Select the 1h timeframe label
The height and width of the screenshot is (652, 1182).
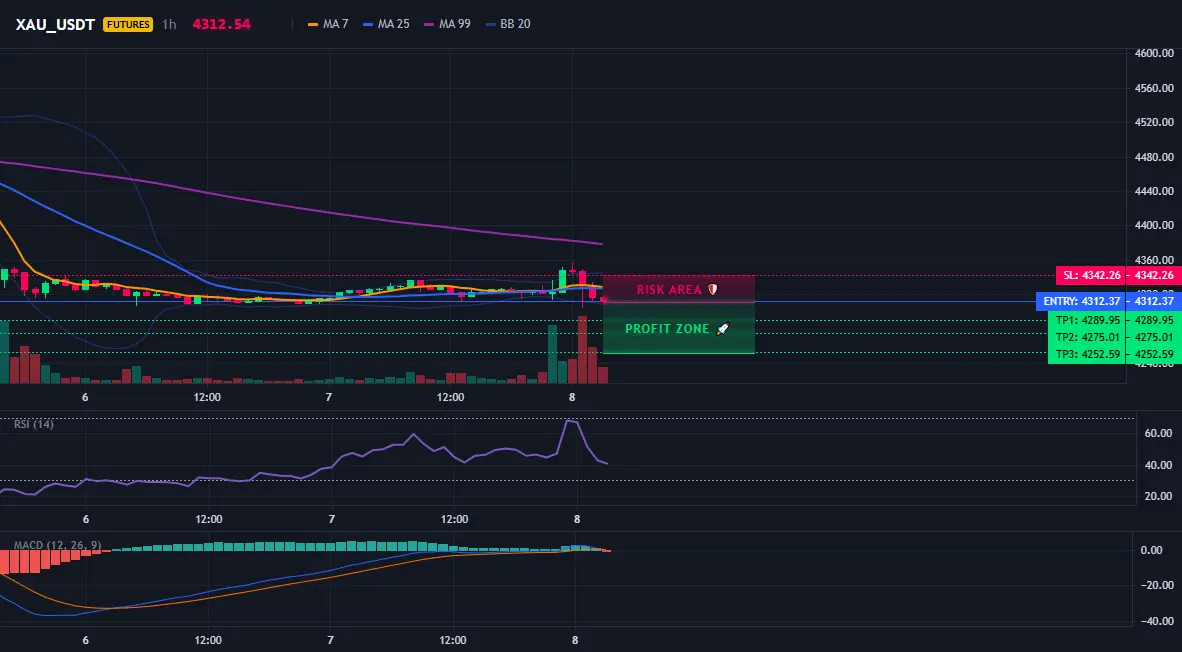170,24
